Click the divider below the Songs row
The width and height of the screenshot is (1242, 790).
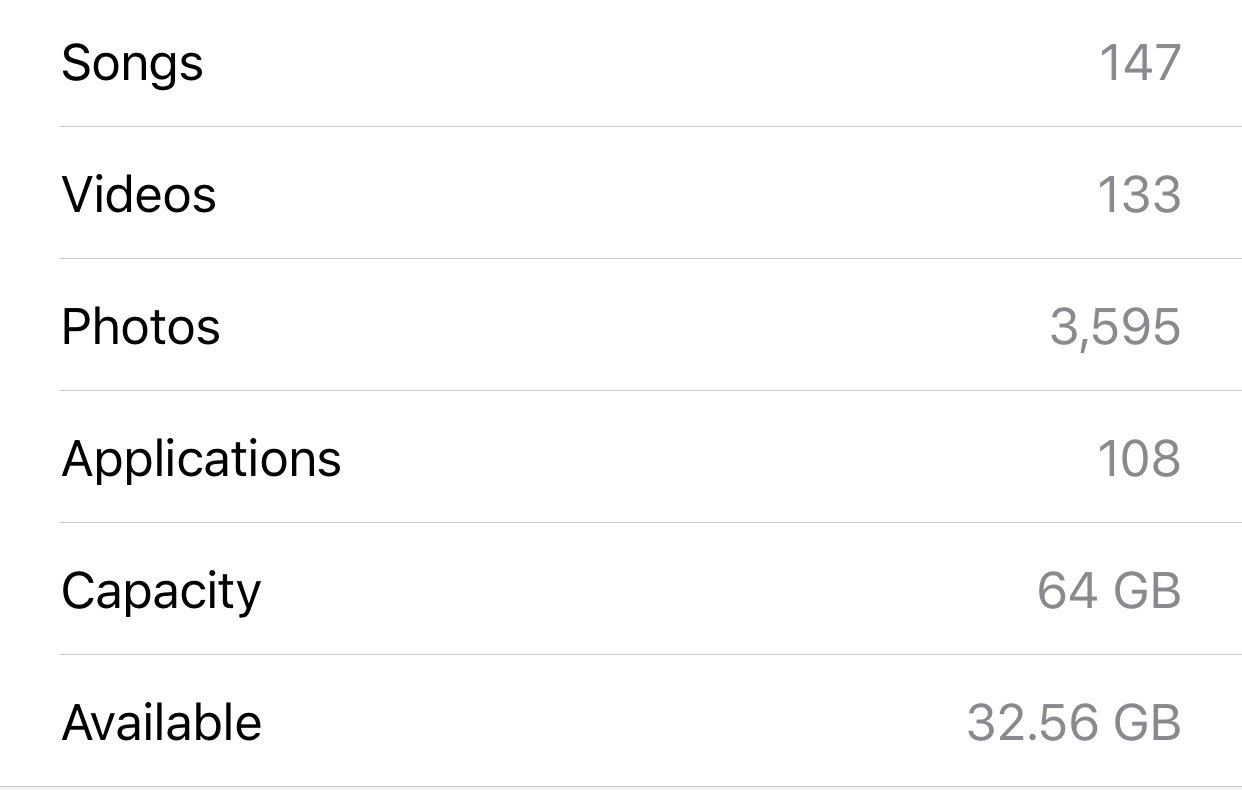(x=651, y=126)
